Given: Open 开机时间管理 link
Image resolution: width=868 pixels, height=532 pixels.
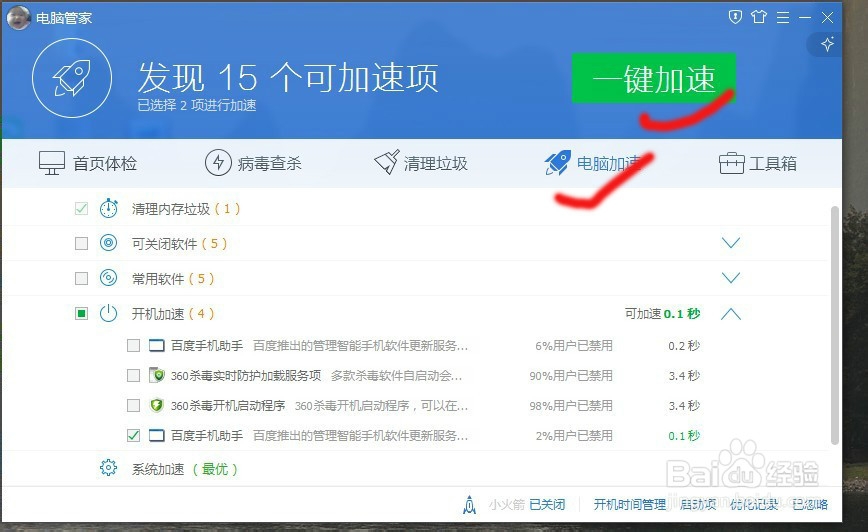Looking at the screenshot, I should (630, 504).
